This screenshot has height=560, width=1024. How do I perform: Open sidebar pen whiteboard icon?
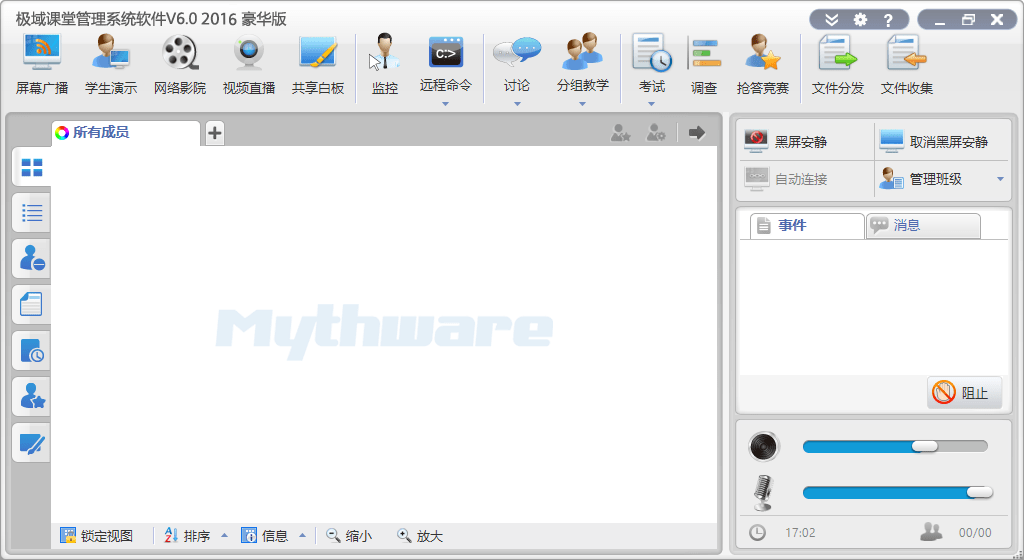(x=31, y=444)
